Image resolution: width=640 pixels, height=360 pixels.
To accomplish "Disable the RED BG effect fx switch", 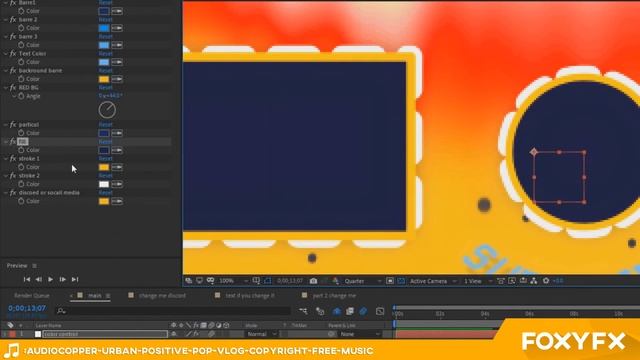I will tap(13, 87).
